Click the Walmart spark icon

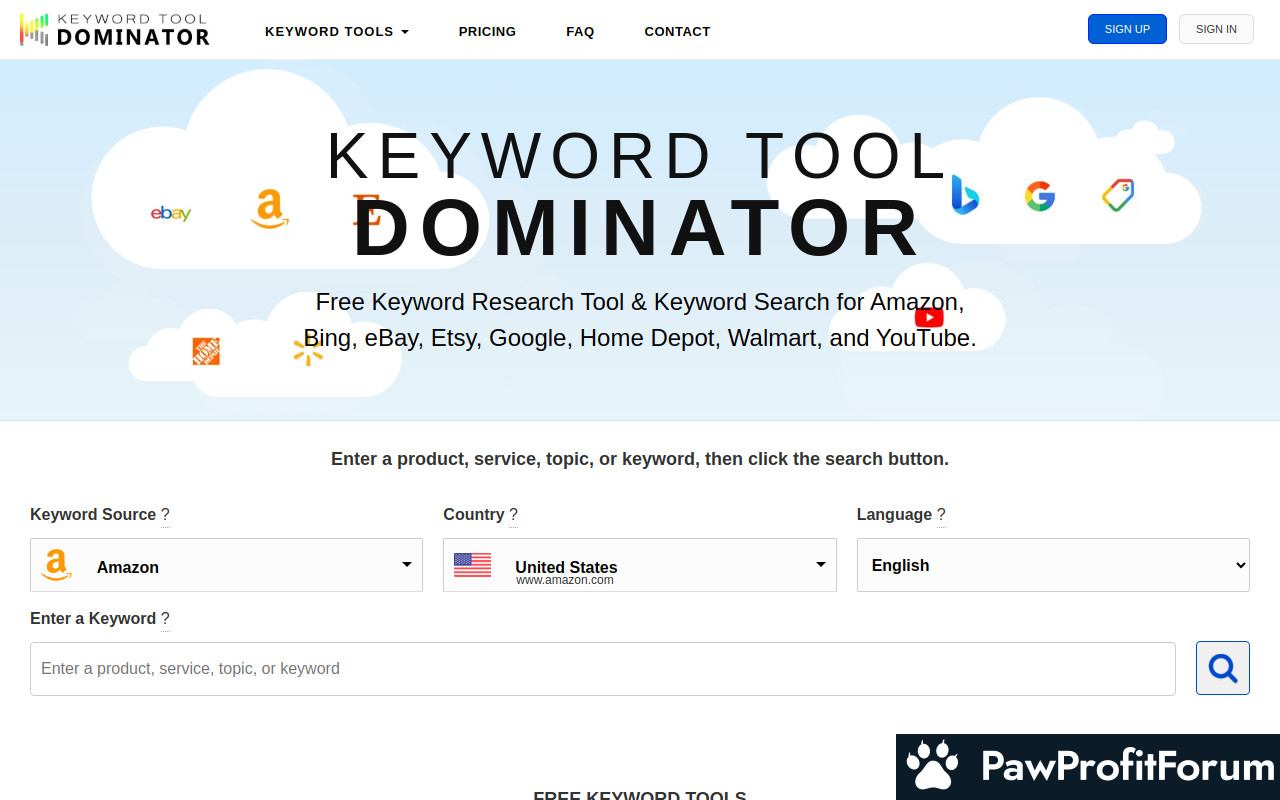(x=308, y=351)
